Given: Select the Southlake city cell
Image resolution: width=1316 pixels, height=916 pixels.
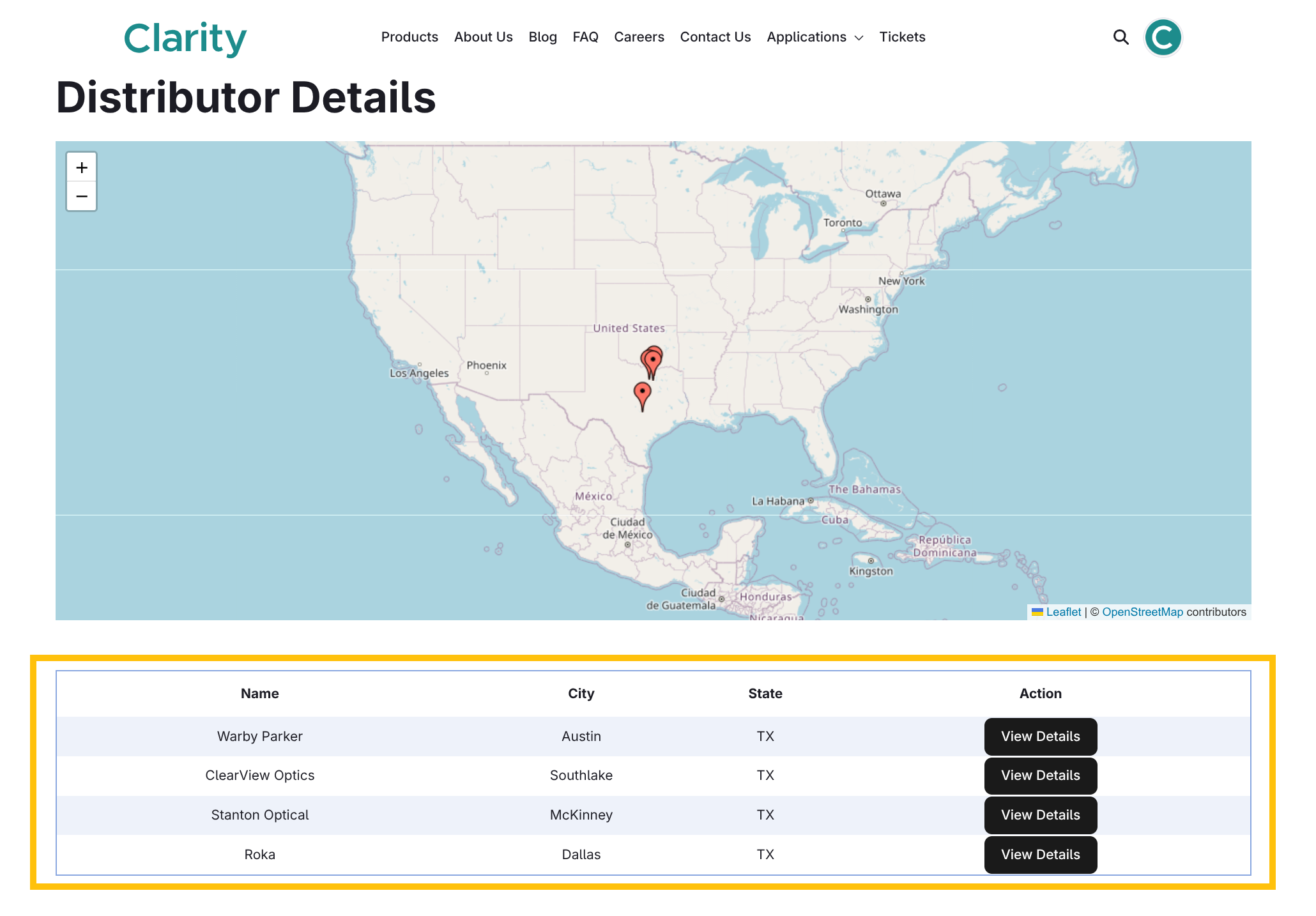Looking at the screenshot, I should click(x=581, y=775).
